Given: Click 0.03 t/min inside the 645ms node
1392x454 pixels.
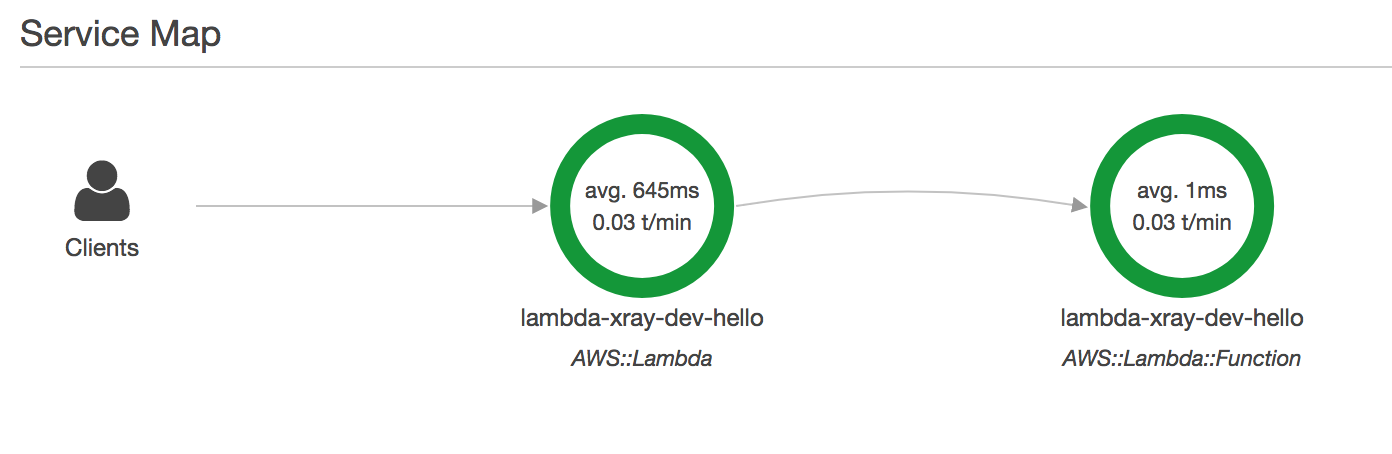Looking at the screenshot, I should (x=641, y=222).
